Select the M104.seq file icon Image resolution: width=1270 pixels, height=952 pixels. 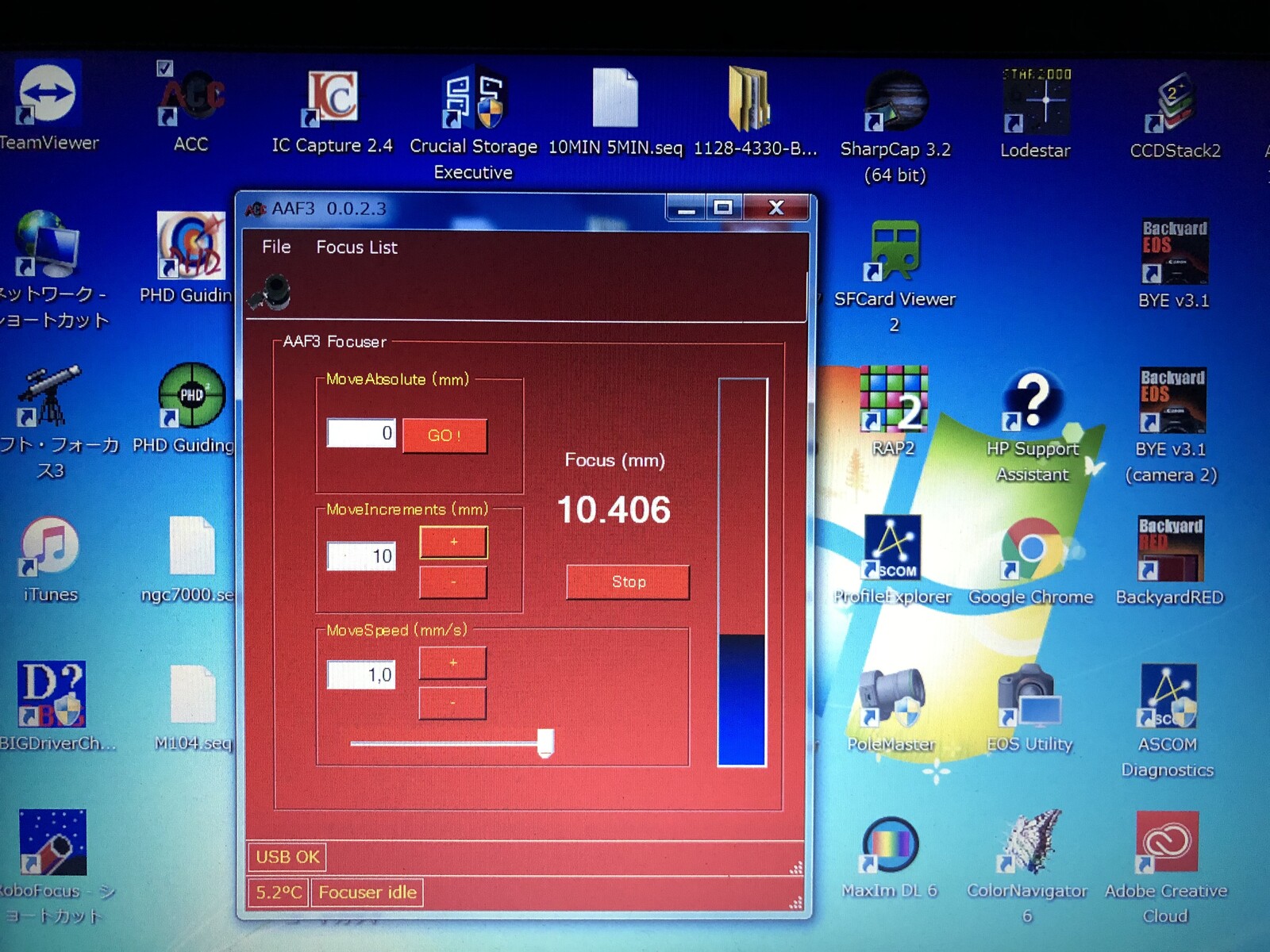(193, 708)
